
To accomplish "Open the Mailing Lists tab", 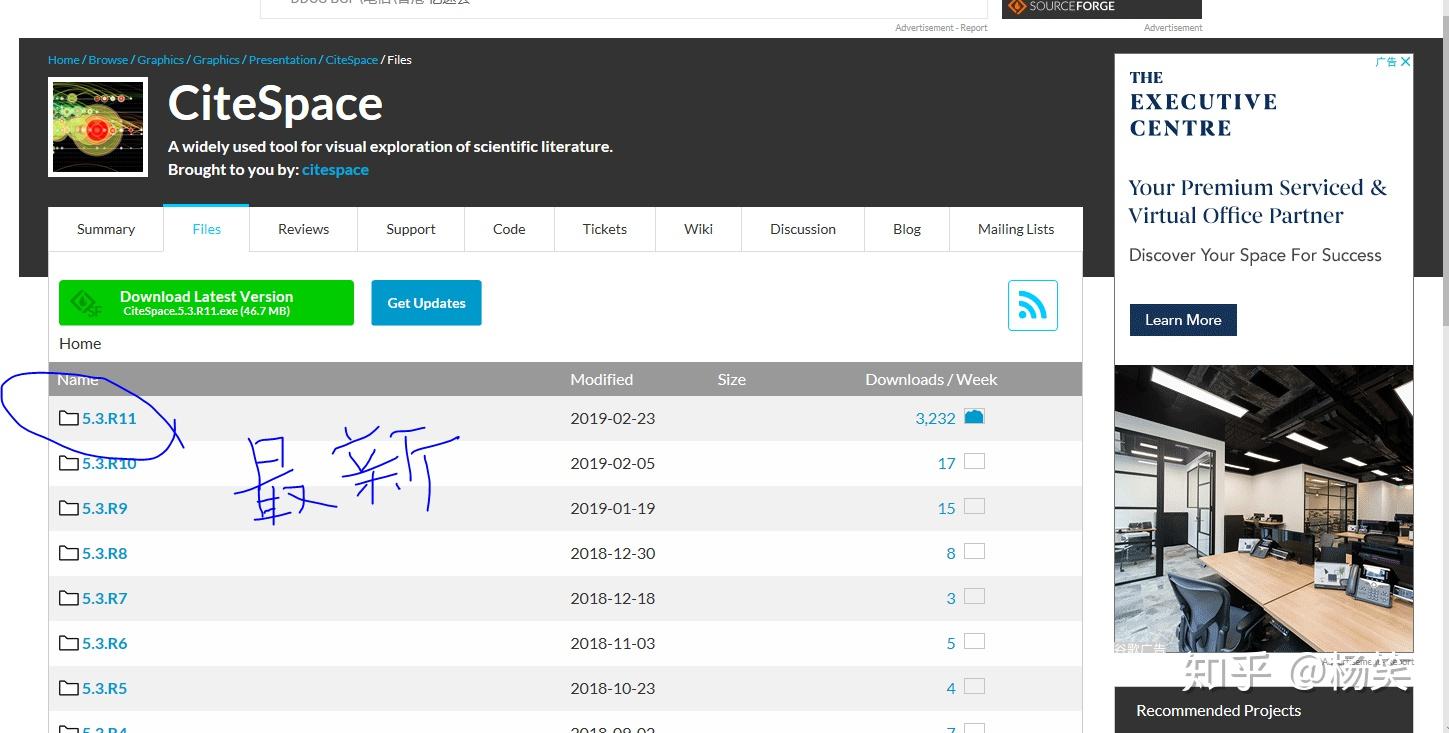I will click(1016, 229).
